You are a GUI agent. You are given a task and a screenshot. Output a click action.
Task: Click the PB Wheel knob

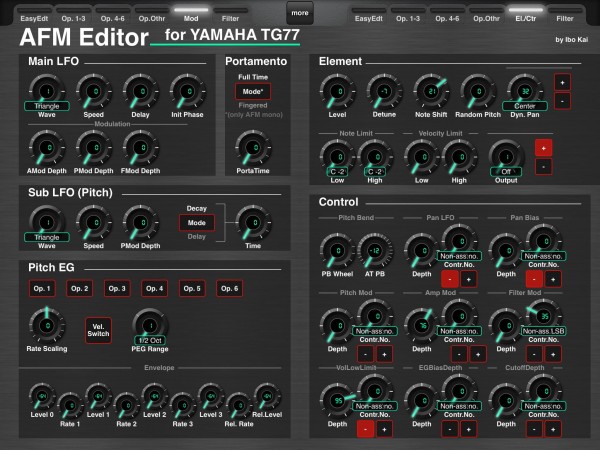tap(337, 251)
